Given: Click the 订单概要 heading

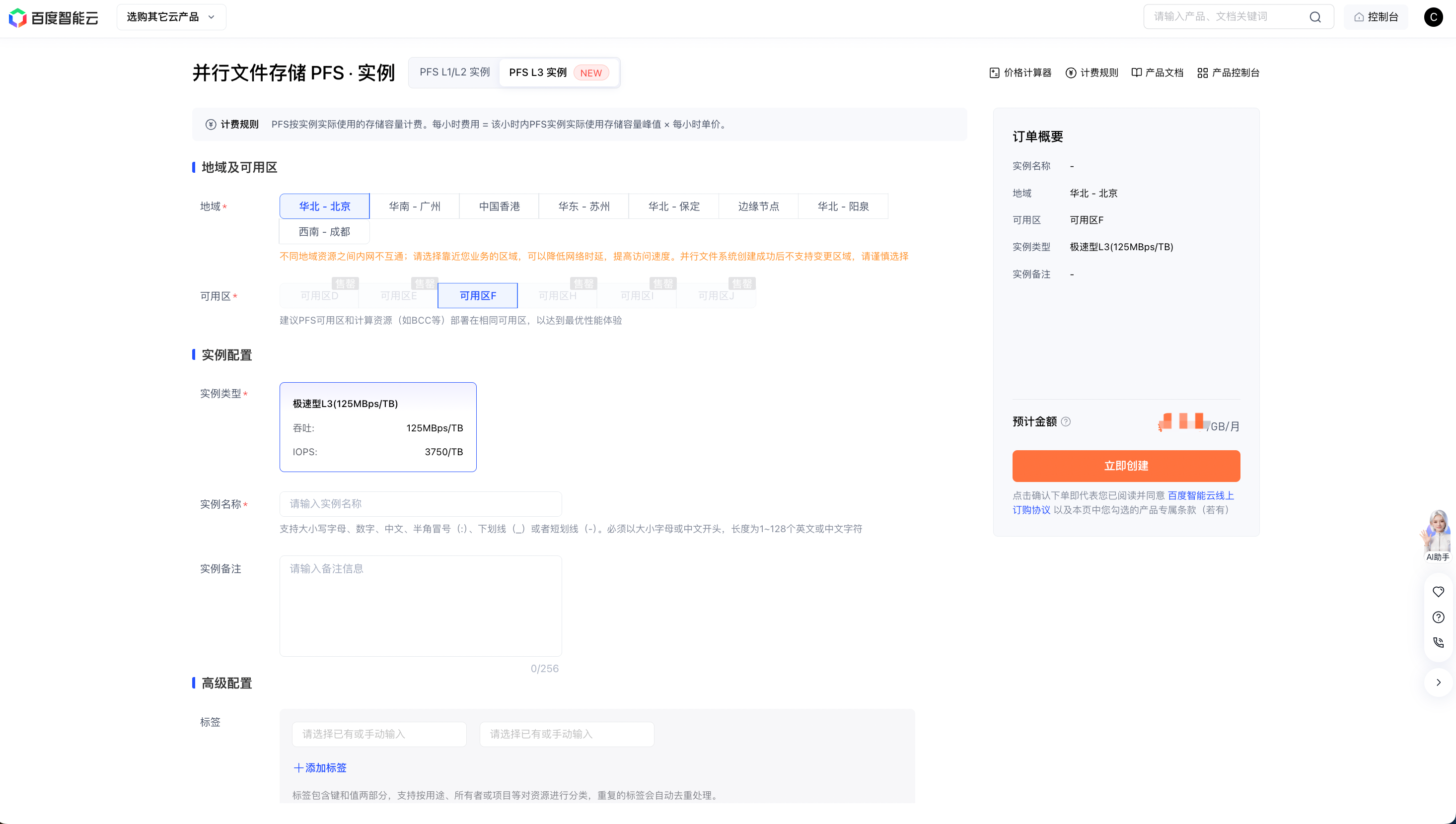Looking at the screenshot, I should (1038, 137).
